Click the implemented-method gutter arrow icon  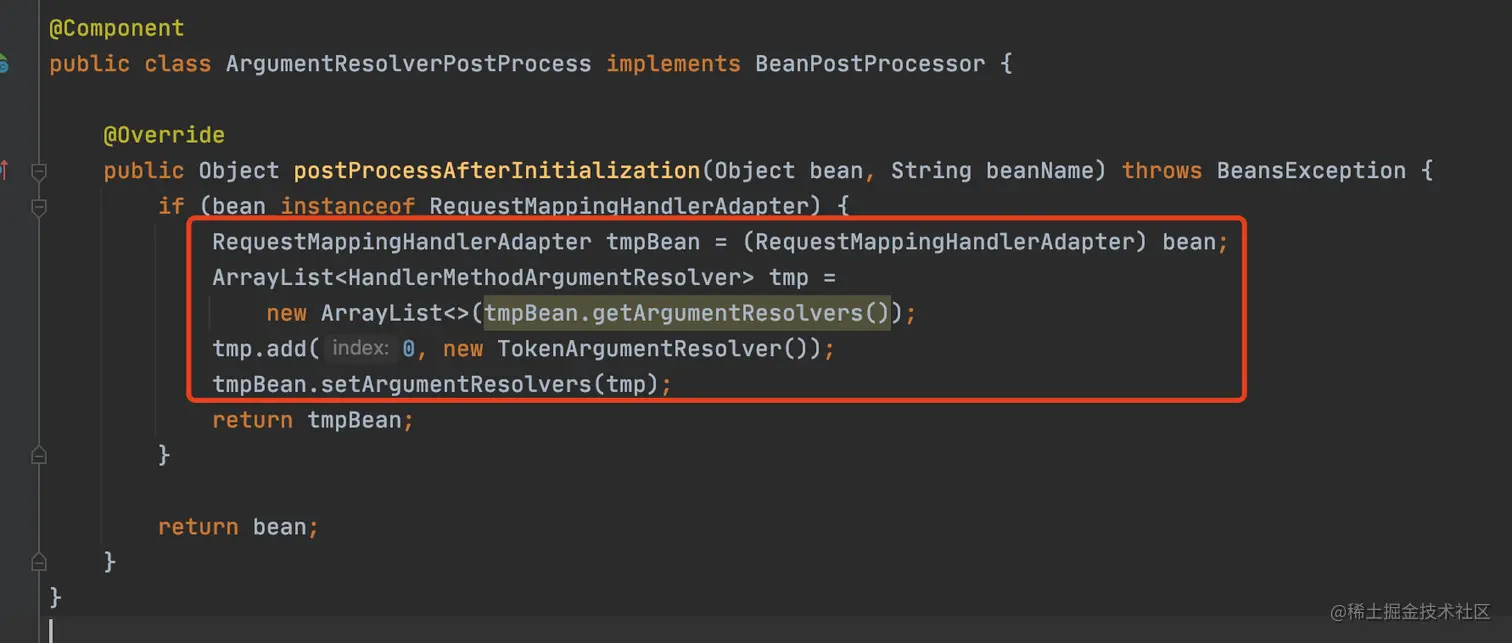(3, 171)
